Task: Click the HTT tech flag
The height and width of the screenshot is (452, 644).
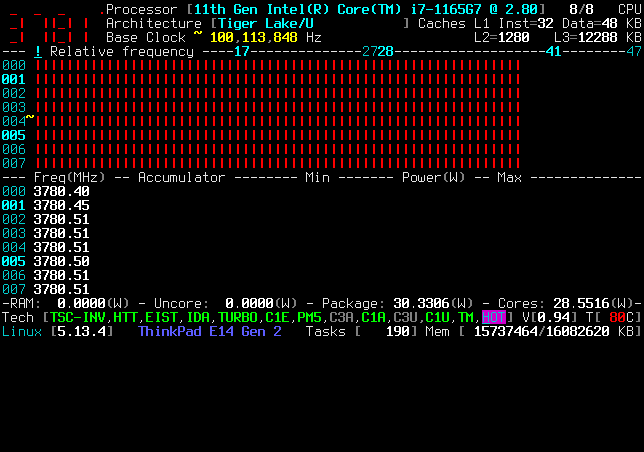Action: [x=125, y=318]
